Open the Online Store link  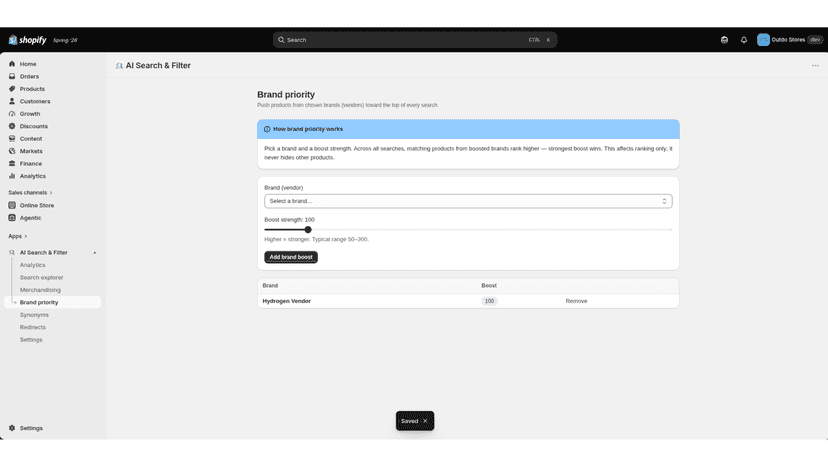[37, 205]
